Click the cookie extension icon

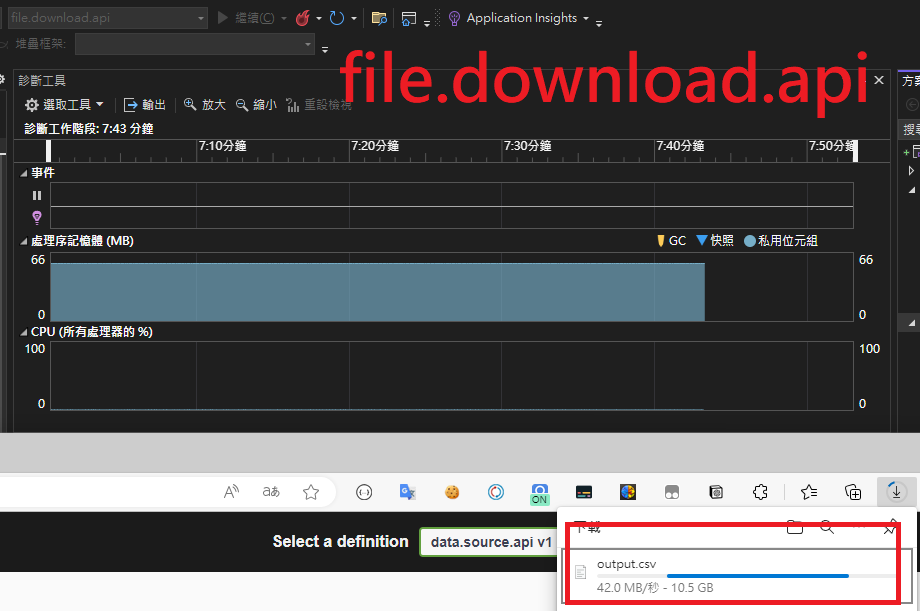(x=452, y=491)
